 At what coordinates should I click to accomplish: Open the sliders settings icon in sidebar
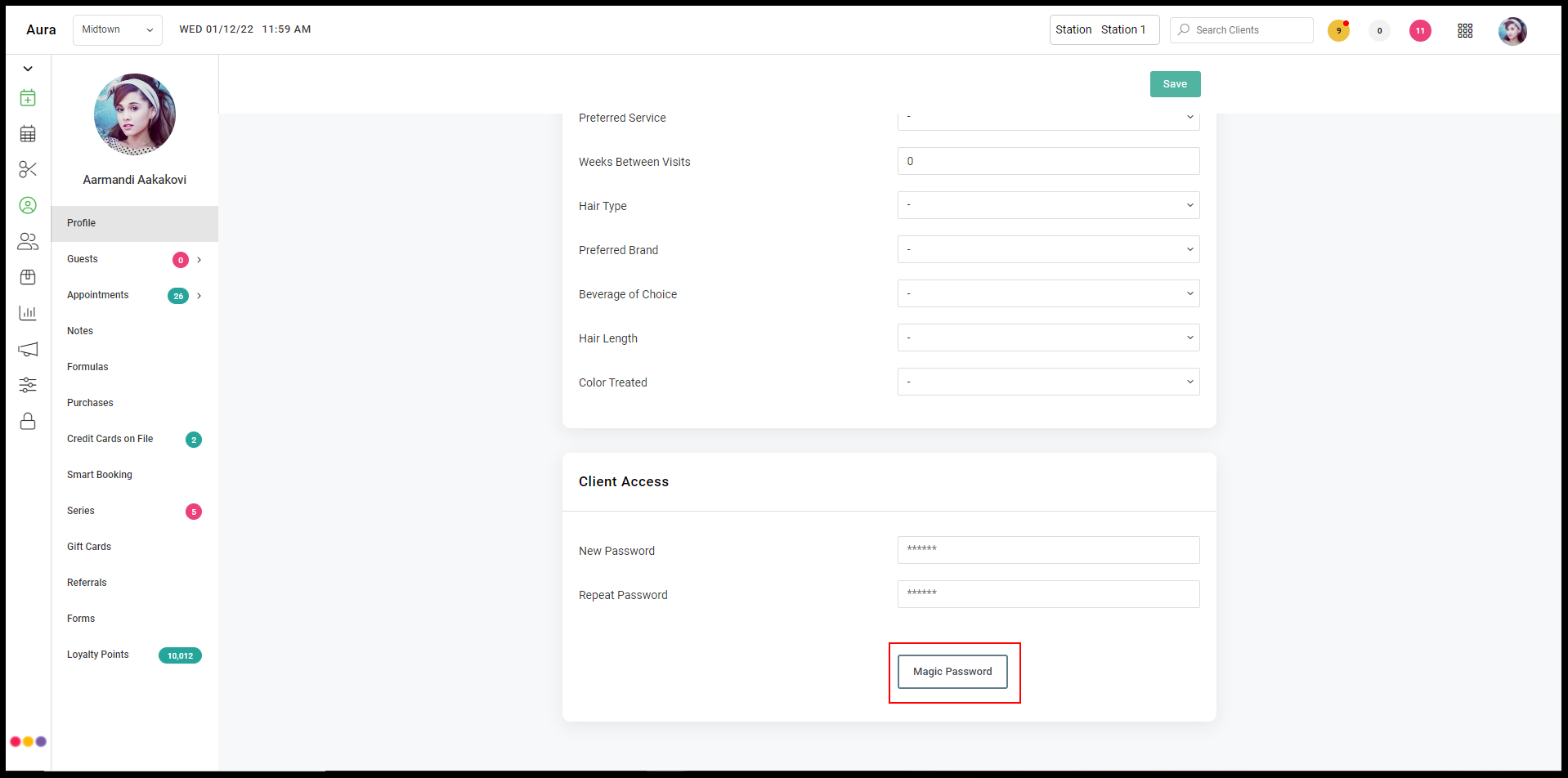coord(28,385)
